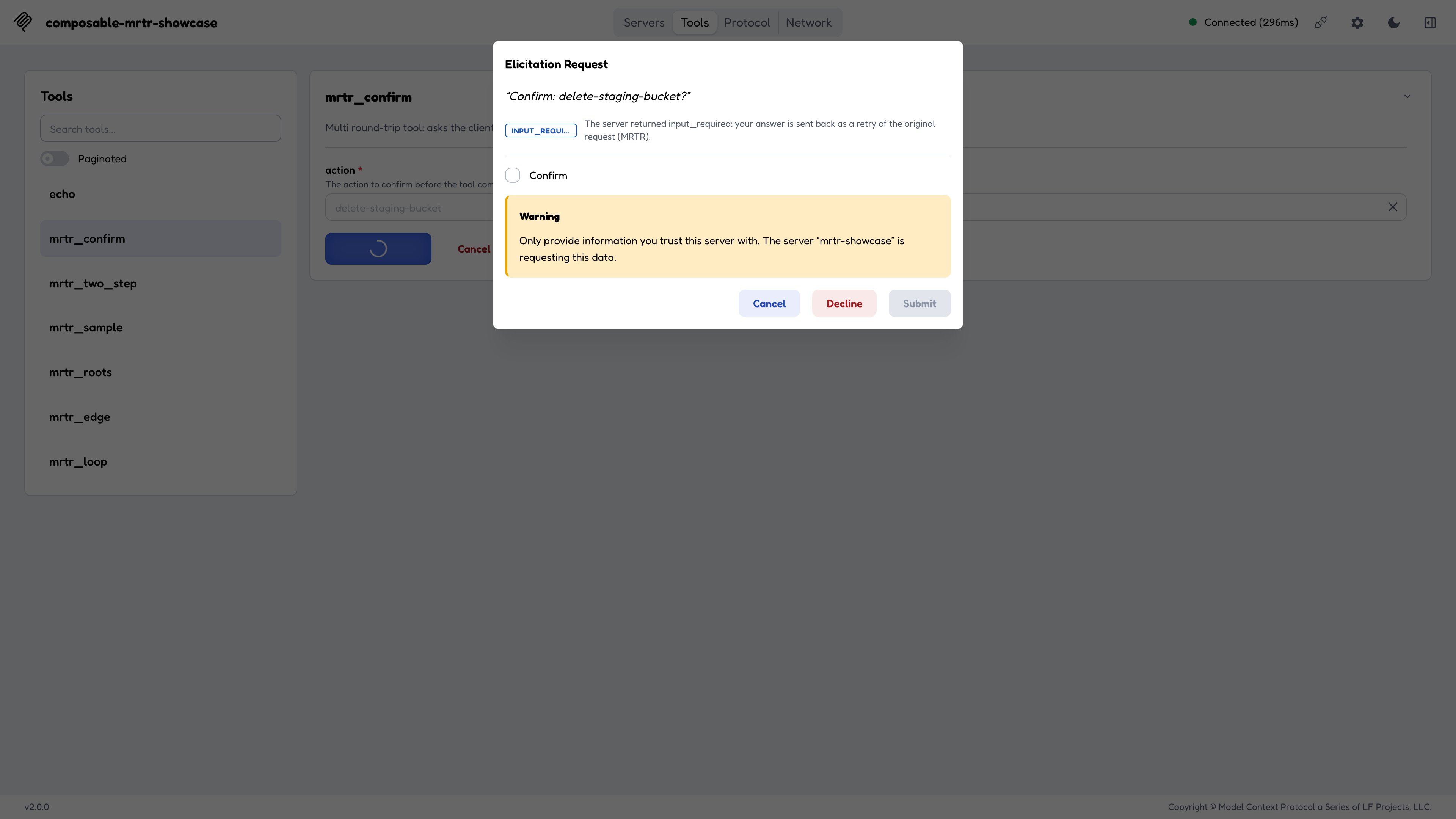Click the Connected (296ms) status text
Image resolution: width=1456 pixels, height=819 pixels.
[1251, 22]
